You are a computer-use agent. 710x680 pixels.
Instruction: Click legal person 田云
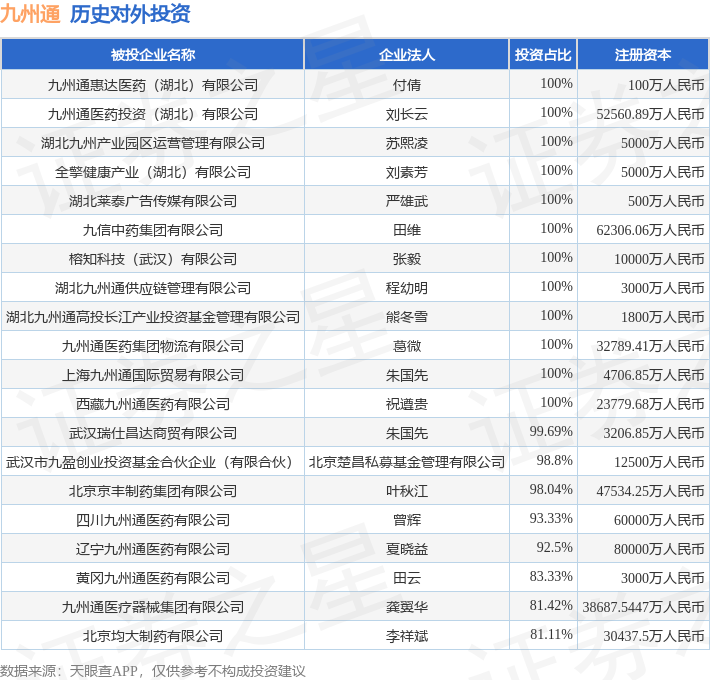pos(407,577)
